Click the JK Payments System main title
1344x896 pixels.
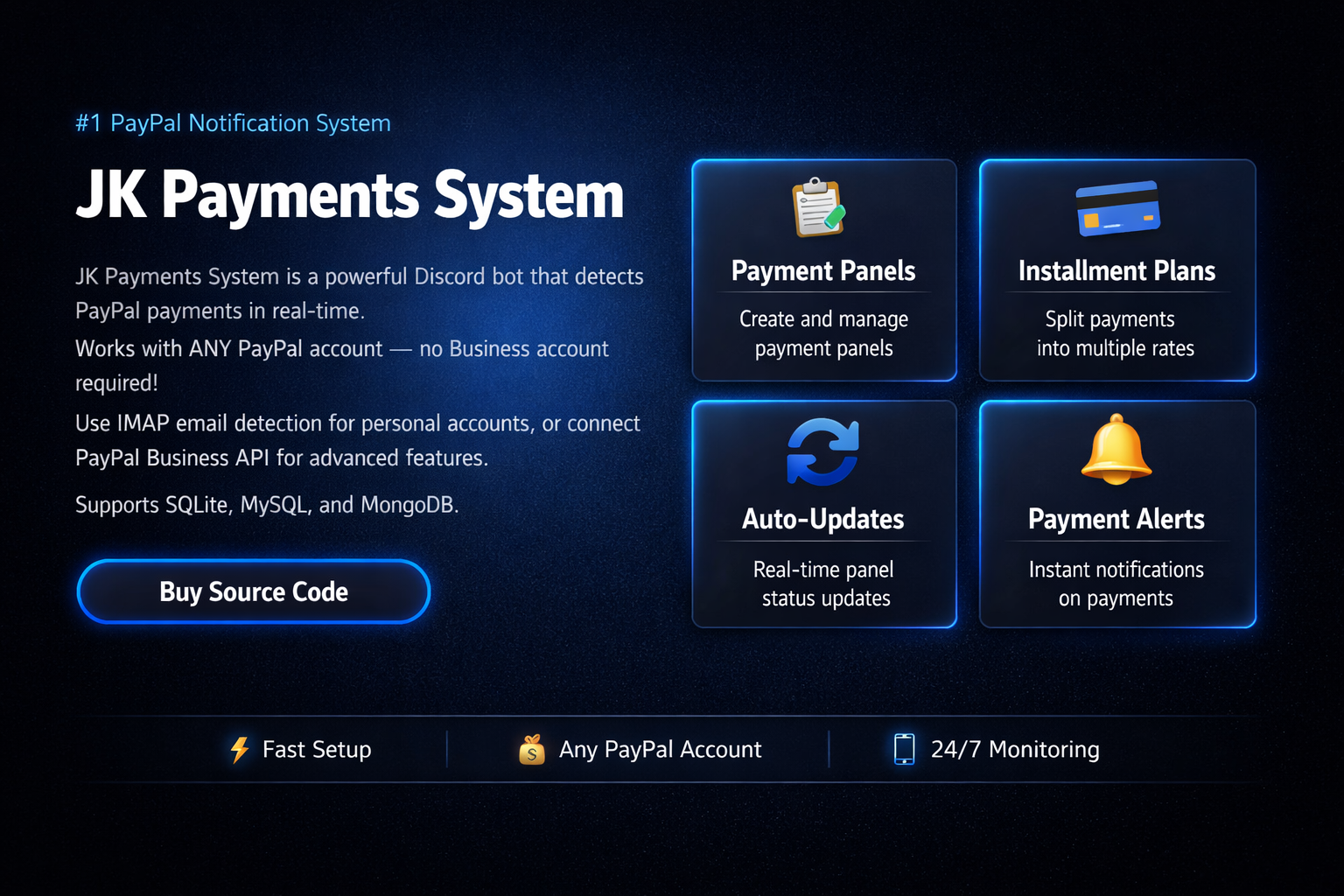(x=350, y=195)
